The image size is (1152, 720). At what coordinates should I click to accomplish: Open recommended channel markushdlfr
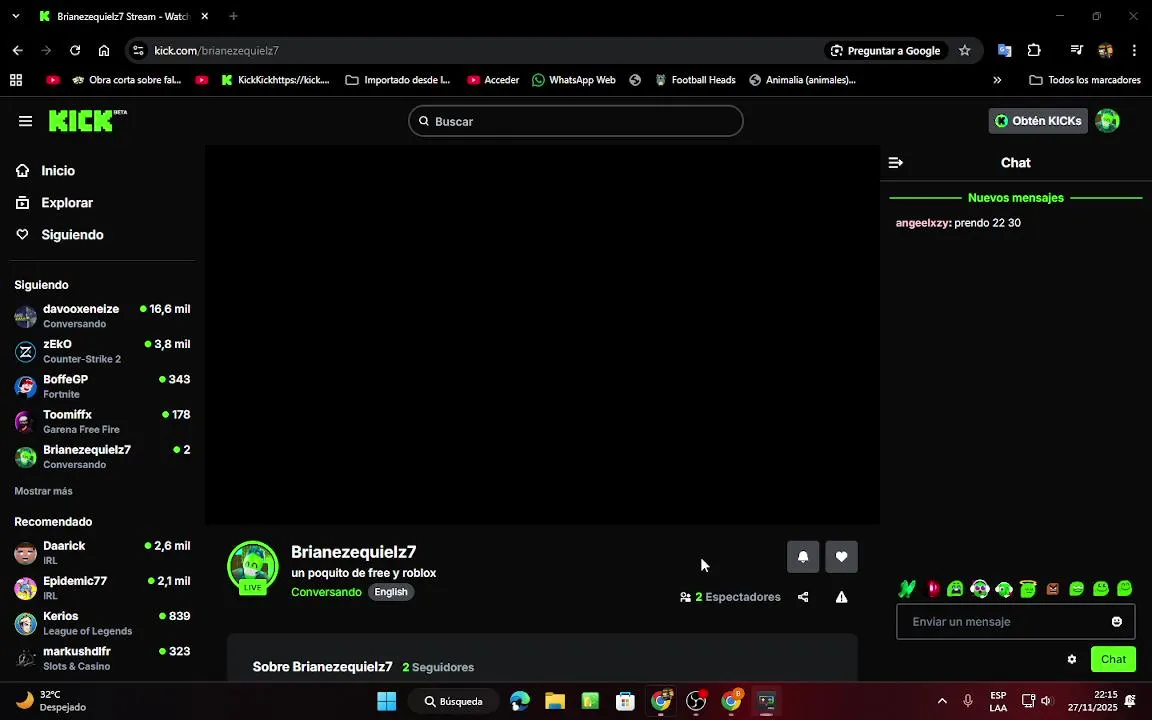point(102,658)
